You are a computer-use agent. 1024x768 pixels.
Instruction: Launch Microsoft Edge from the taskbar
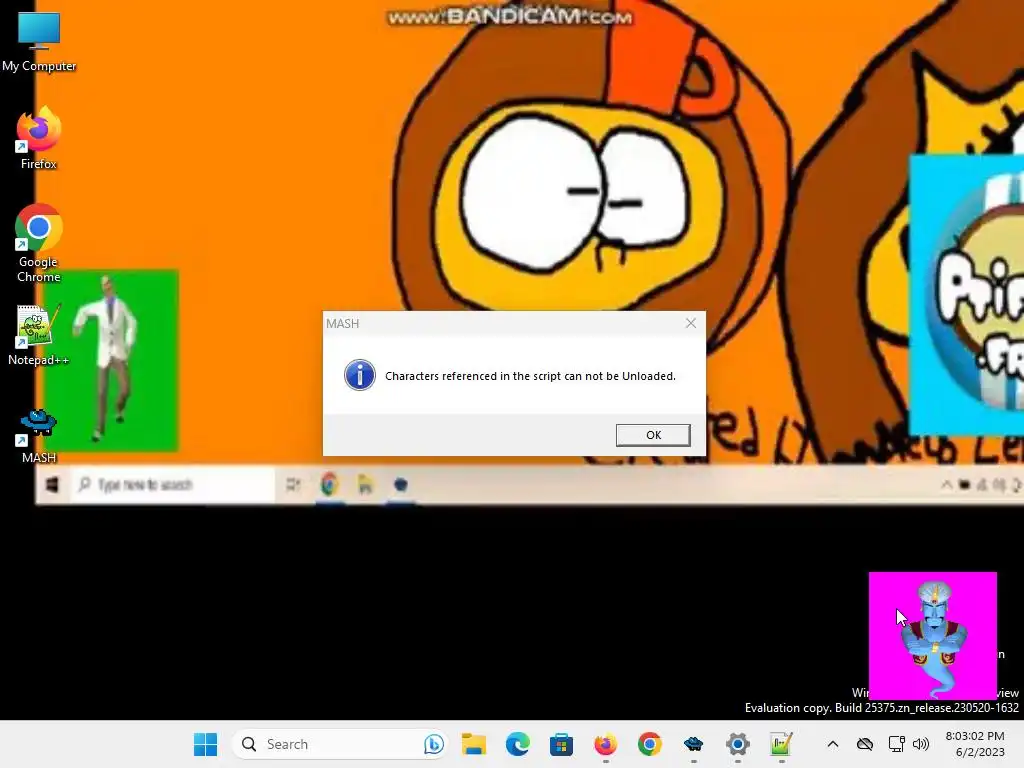coord(517,744)
